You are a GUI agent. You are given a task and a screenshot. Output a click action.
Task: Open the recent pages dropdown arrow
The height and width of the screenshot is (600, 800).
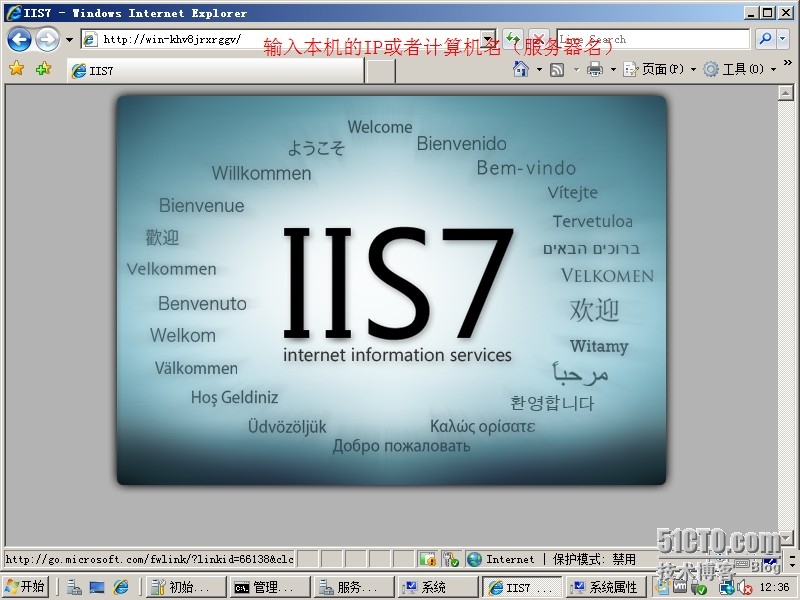click(69, 40)
